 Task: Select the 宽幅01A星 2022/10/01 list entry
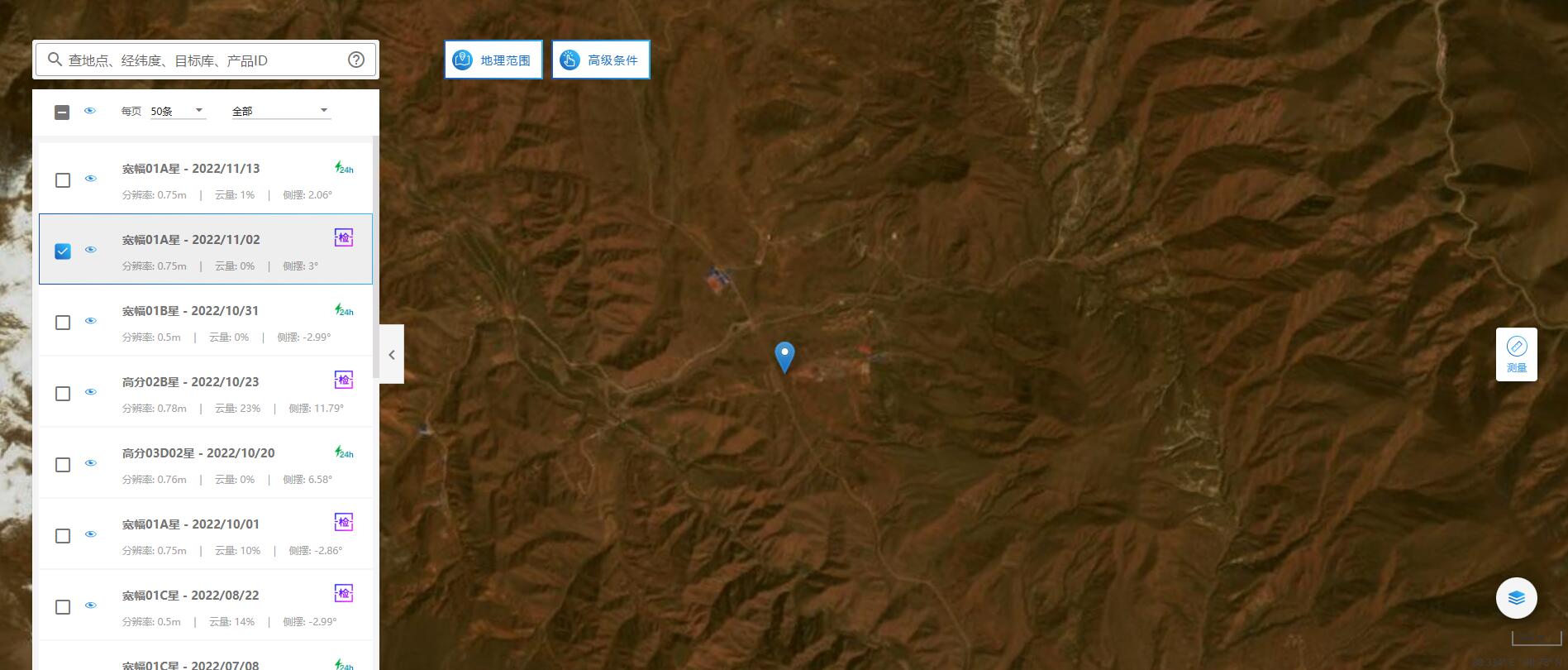(206, 534)
